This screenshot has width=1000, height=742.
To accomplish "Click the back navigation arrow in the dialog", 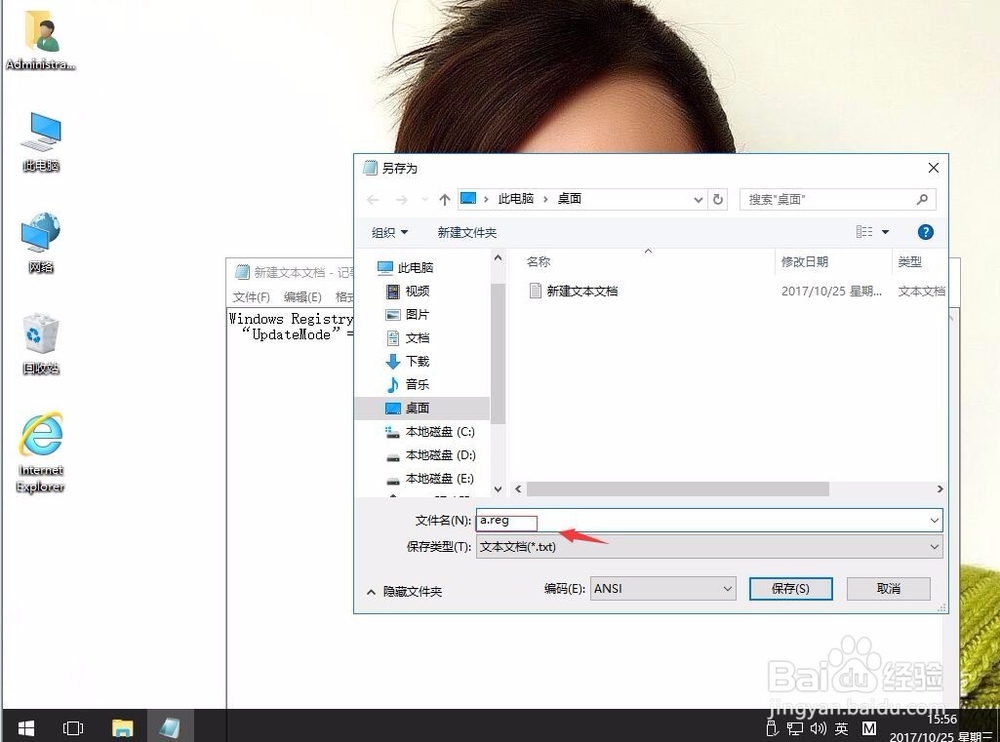I will pyautogui.click(x=372, y=199).
